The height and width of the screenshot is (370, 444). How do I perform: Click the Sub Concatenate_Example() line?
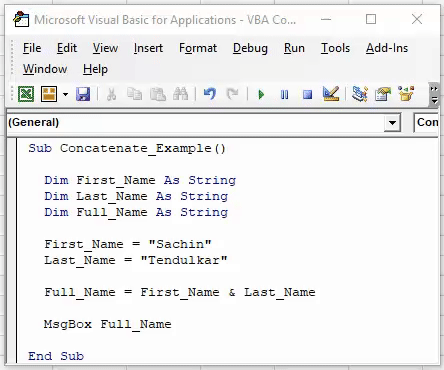[x=127, y=148]
